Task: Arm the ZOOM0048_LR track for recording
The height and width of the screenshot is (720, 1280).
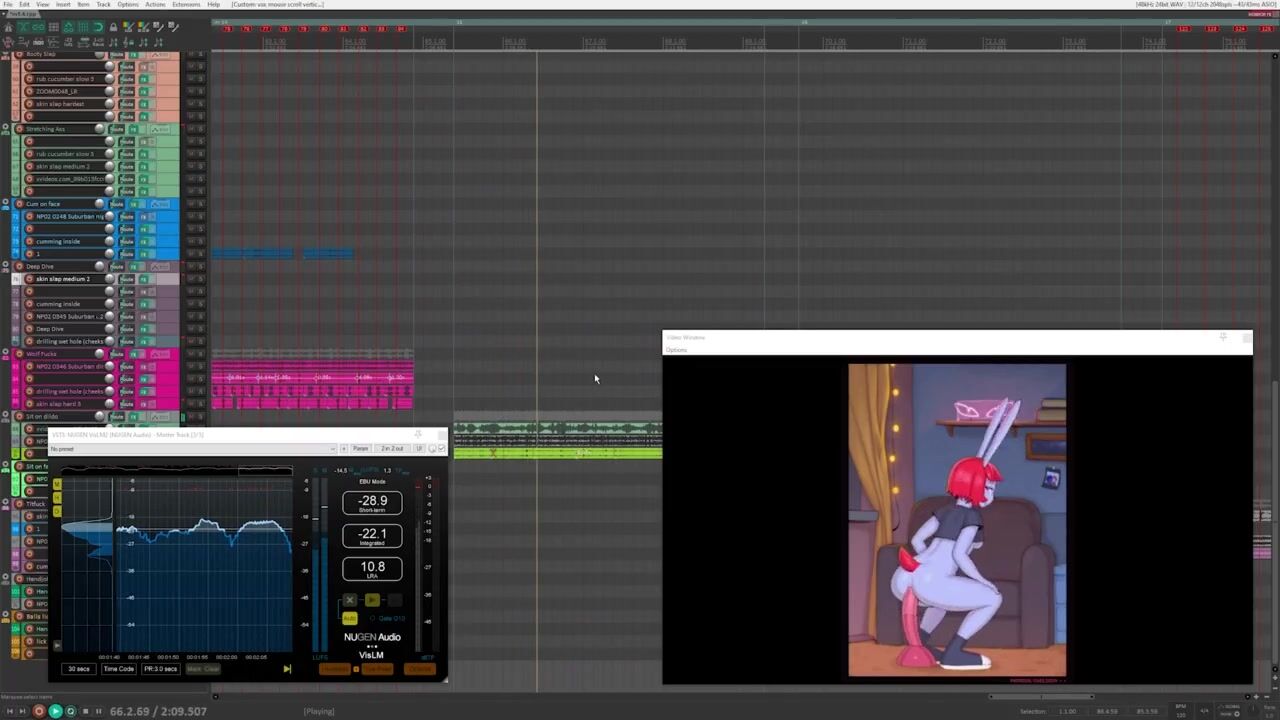Action: click(x=29, y=91)
